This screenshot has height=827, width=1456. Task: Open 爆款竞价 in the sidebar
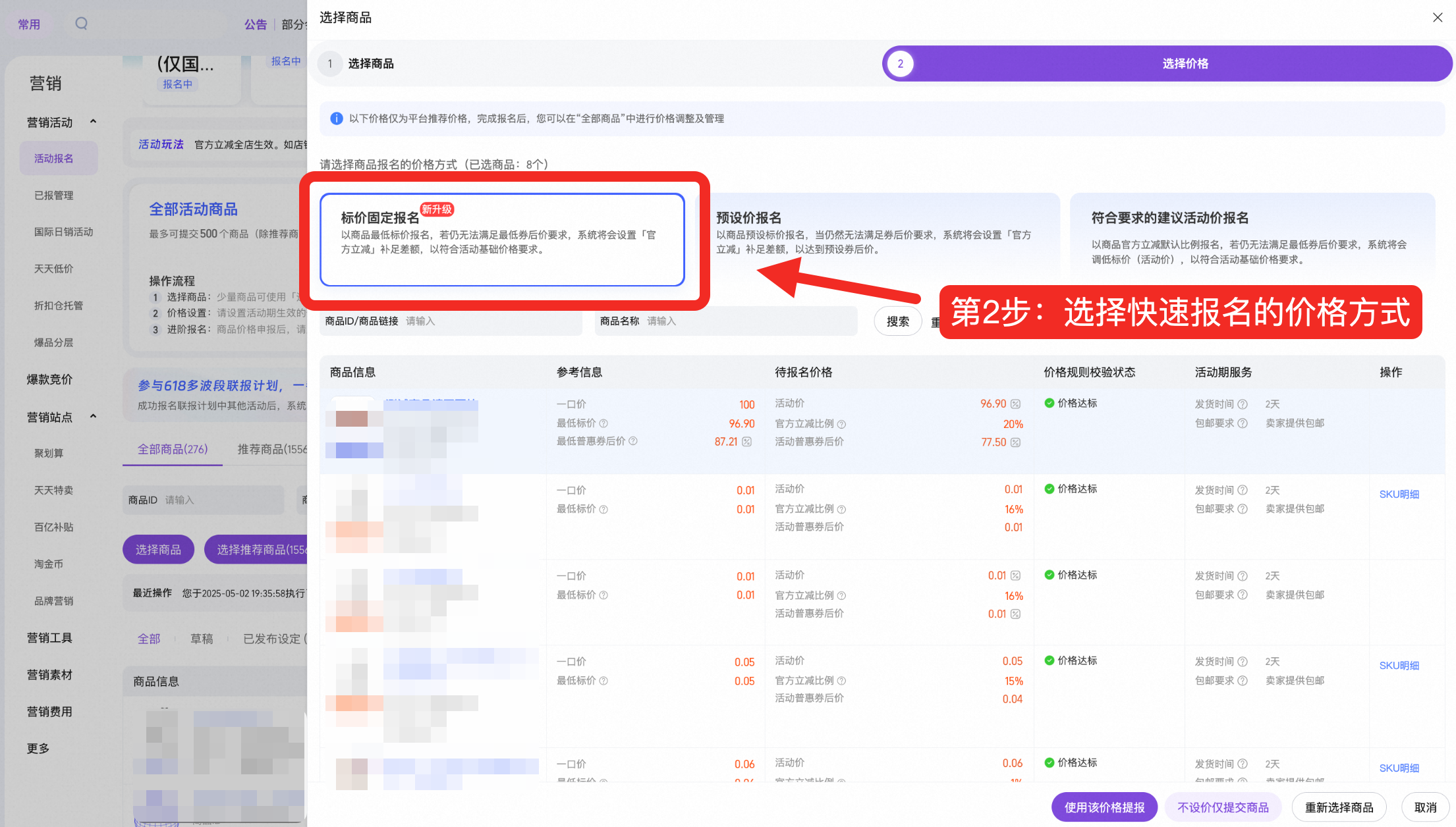pyautogui.click(x=49, y=379)
